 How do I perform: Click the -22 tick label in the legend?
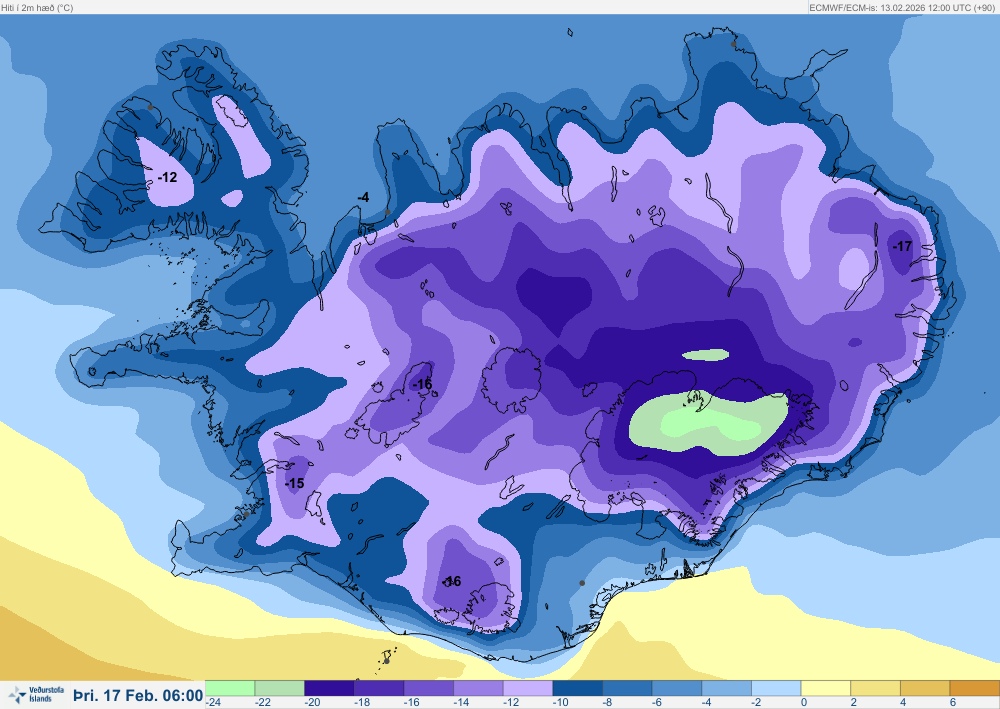263,702
